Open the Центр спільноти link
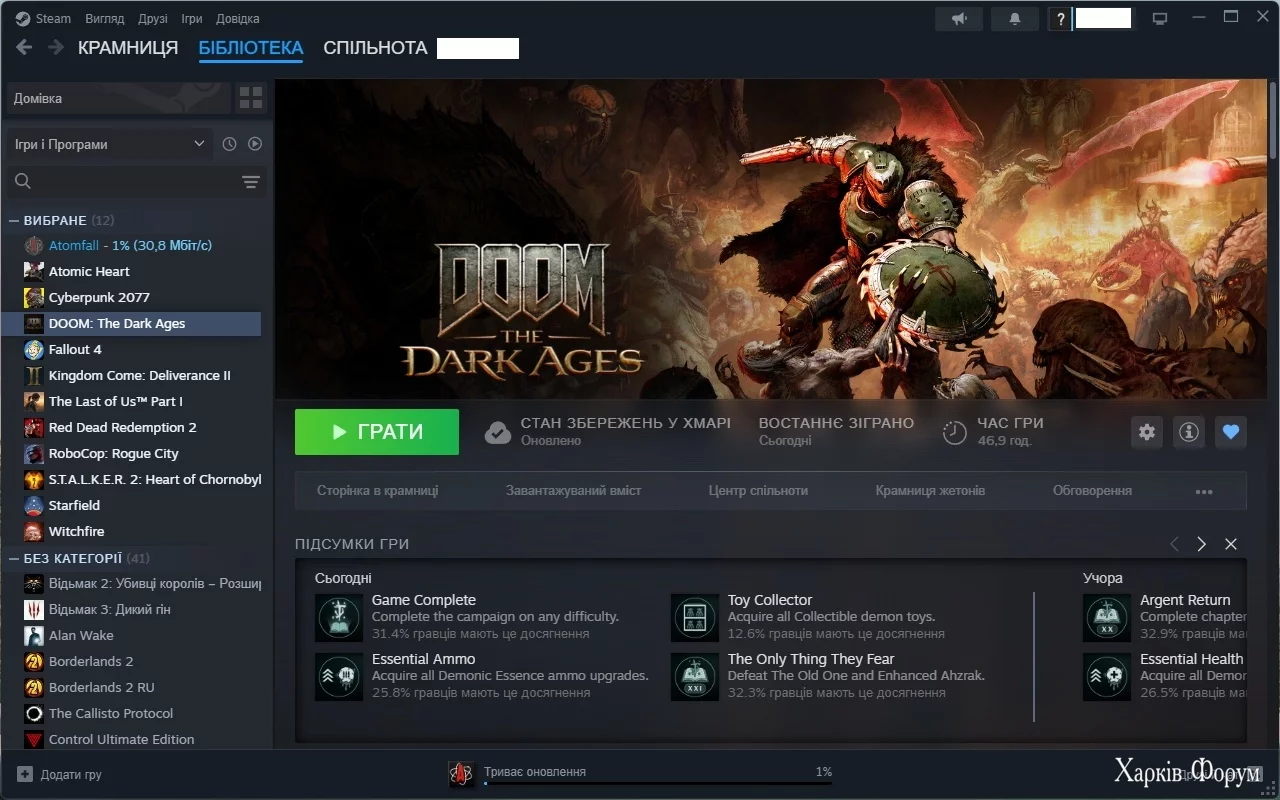Image resolution: width=1280 pixels, height=800 pixels. [758, 491]
